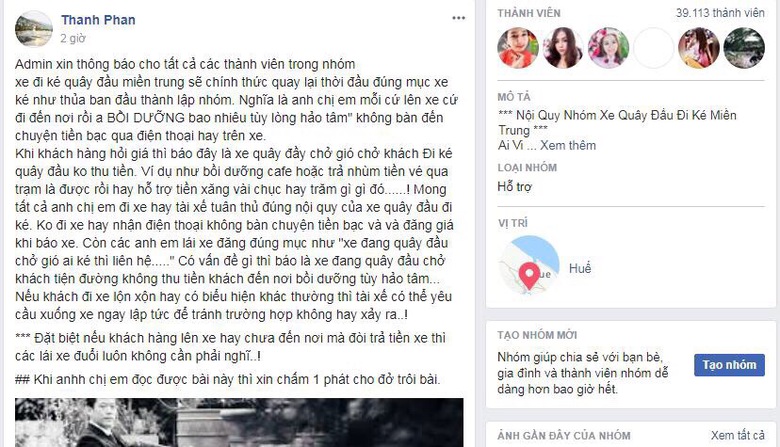Open the first member avatar in red
Image resolution: width=780 pixels, height=447 pixels.
click(x=518, y=48)
